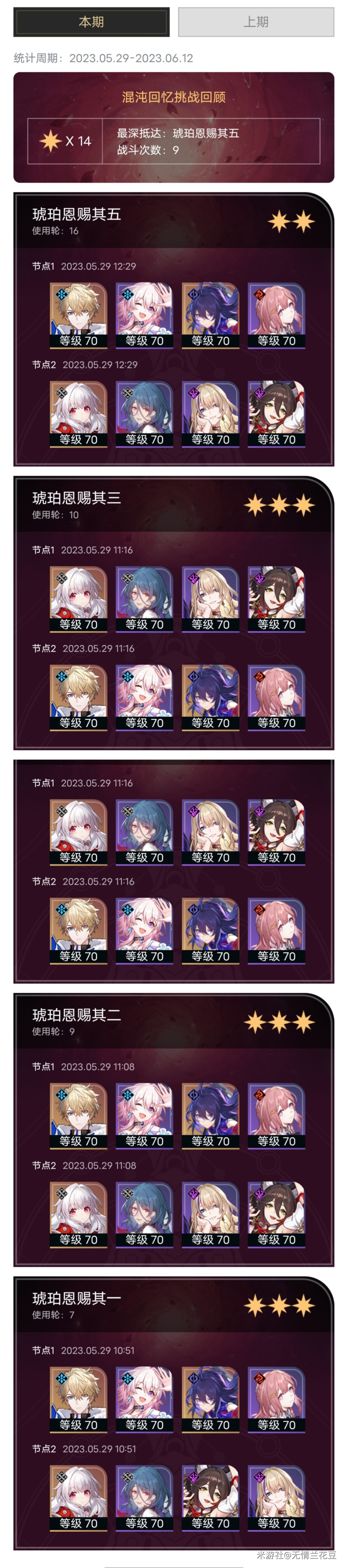The image size is (345, 1568).
Task: Click white-haired Clara in 琥珀恩赐其五 节点2
Action: [x=78, y=414]
